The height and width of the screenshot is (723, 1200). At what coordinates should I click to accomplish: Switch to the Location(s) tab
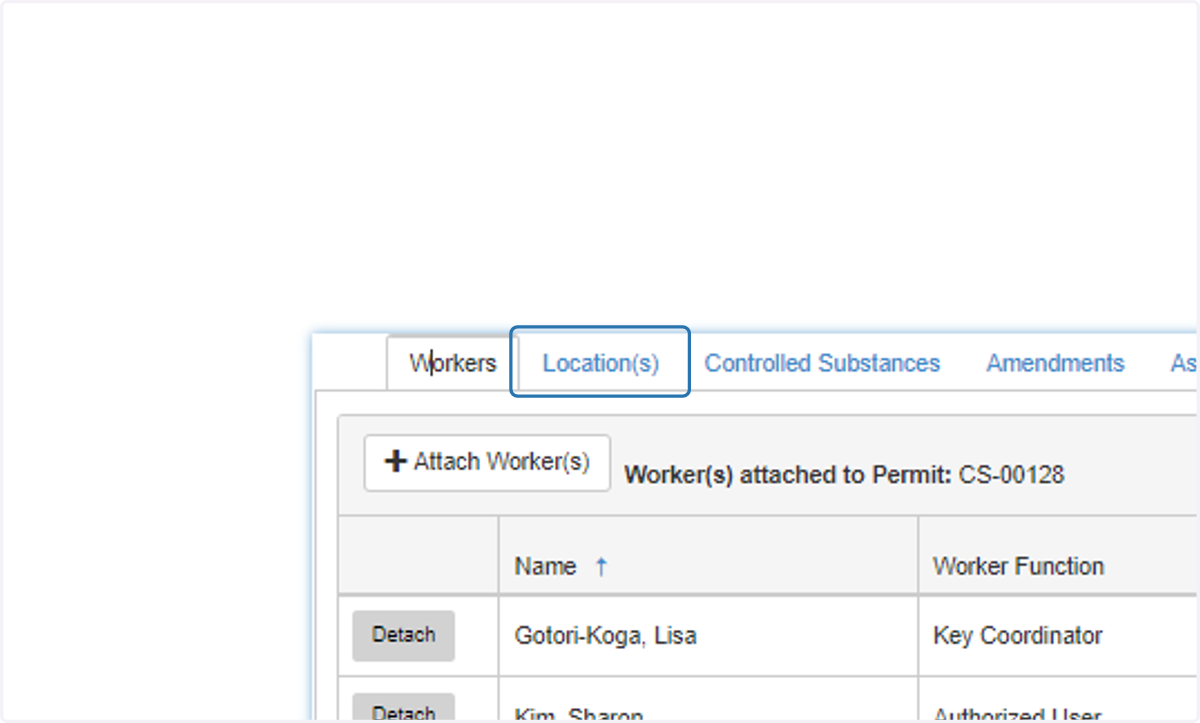(x=600, y=363)
